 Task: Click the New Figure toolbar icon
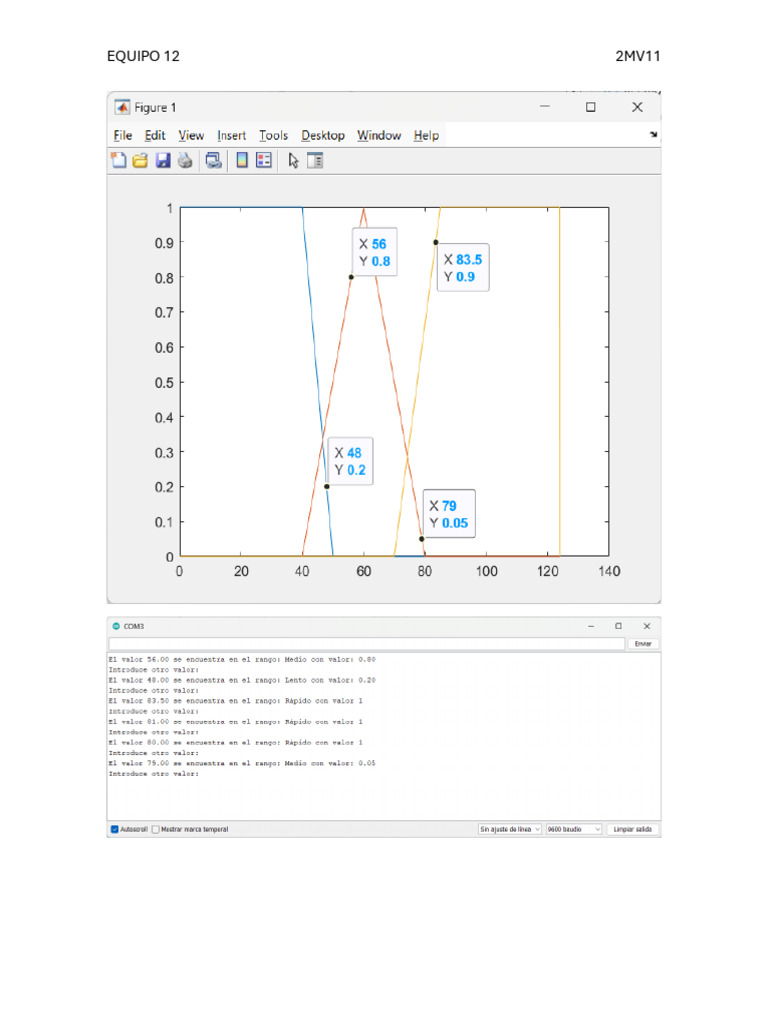click(x=119, y=160)
